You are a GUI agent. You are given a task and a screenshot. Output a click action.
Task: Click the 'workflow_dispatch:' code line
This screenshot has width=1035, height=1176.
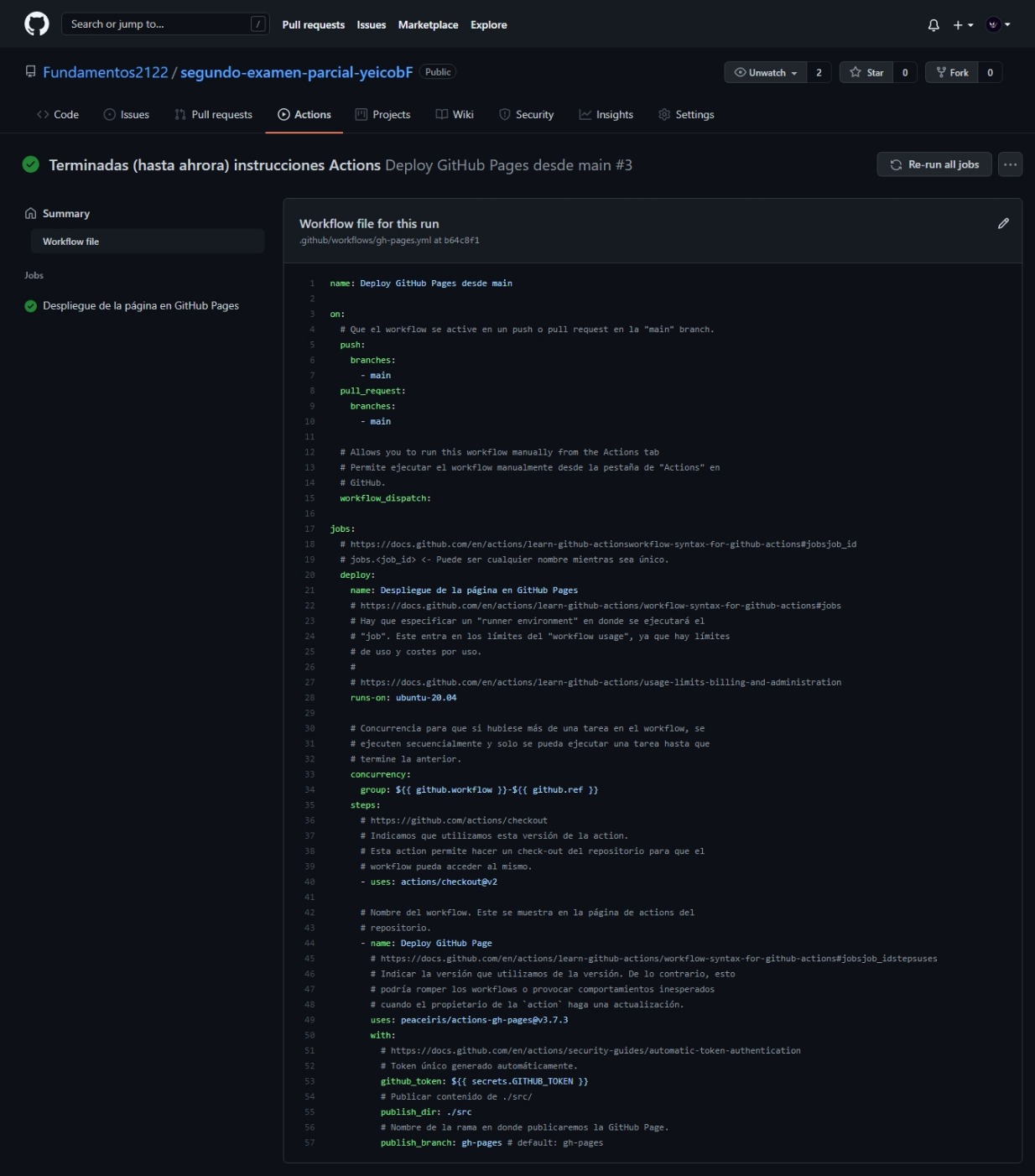point(385,498)
